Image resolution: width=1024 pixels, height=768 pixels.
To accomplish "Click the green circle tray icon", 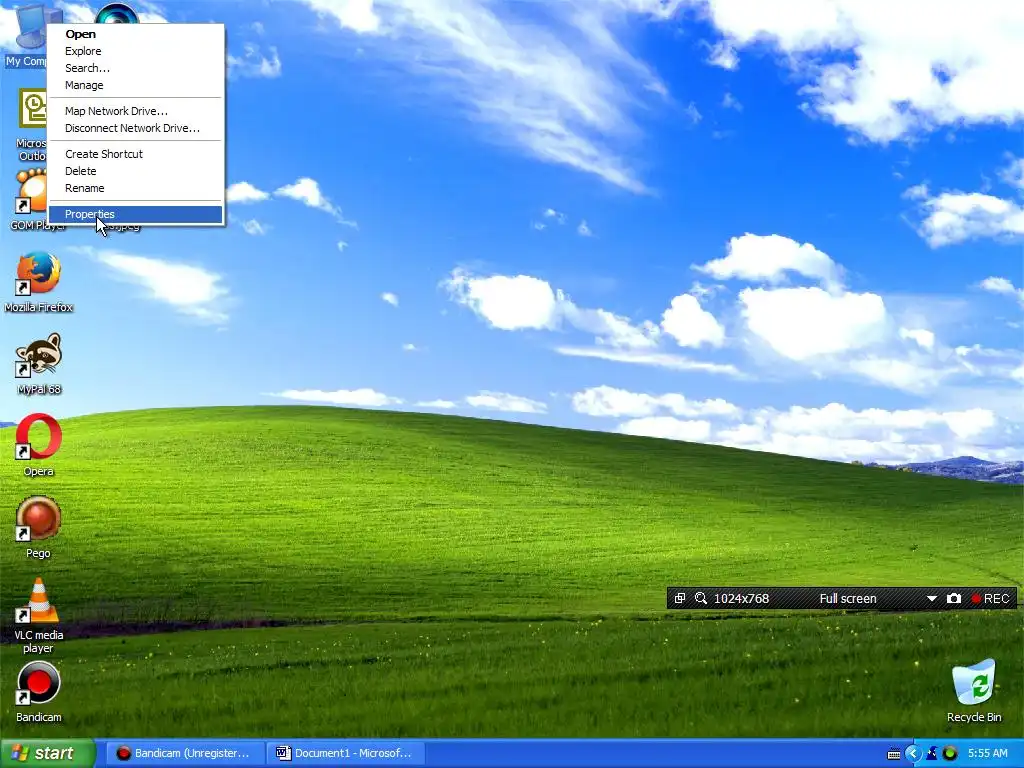I will [950, 754].
